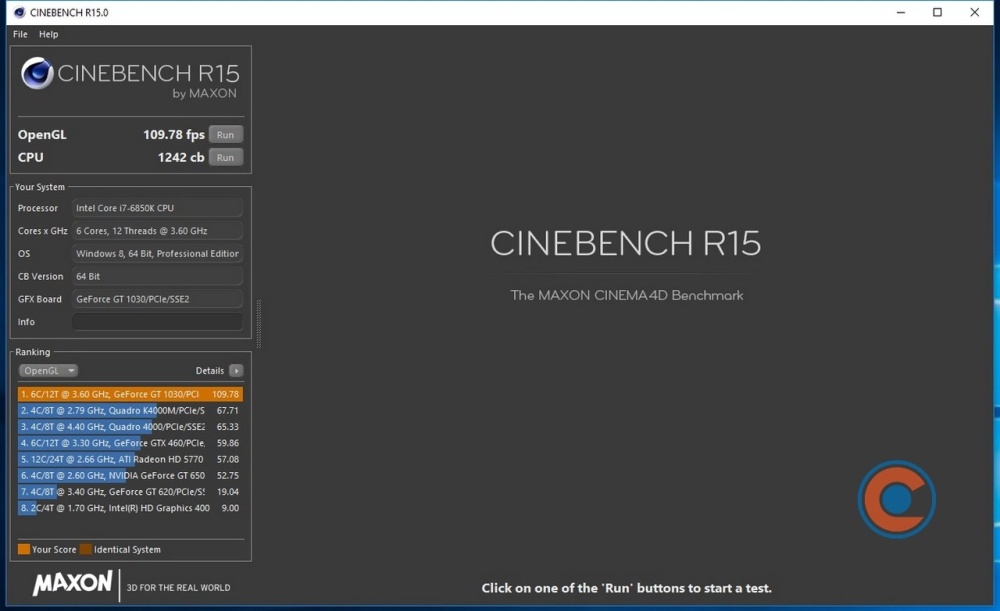Click the CPU score 1242 cb value
This screenshot has height=611, width=1000.
181,158
